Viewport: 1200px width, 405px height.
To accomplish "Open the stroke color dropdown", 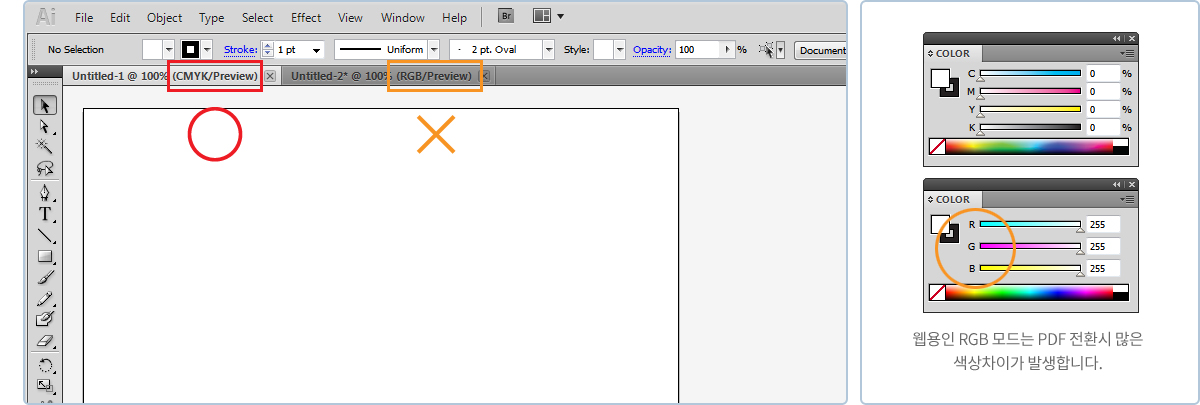I will click(207, 49).
